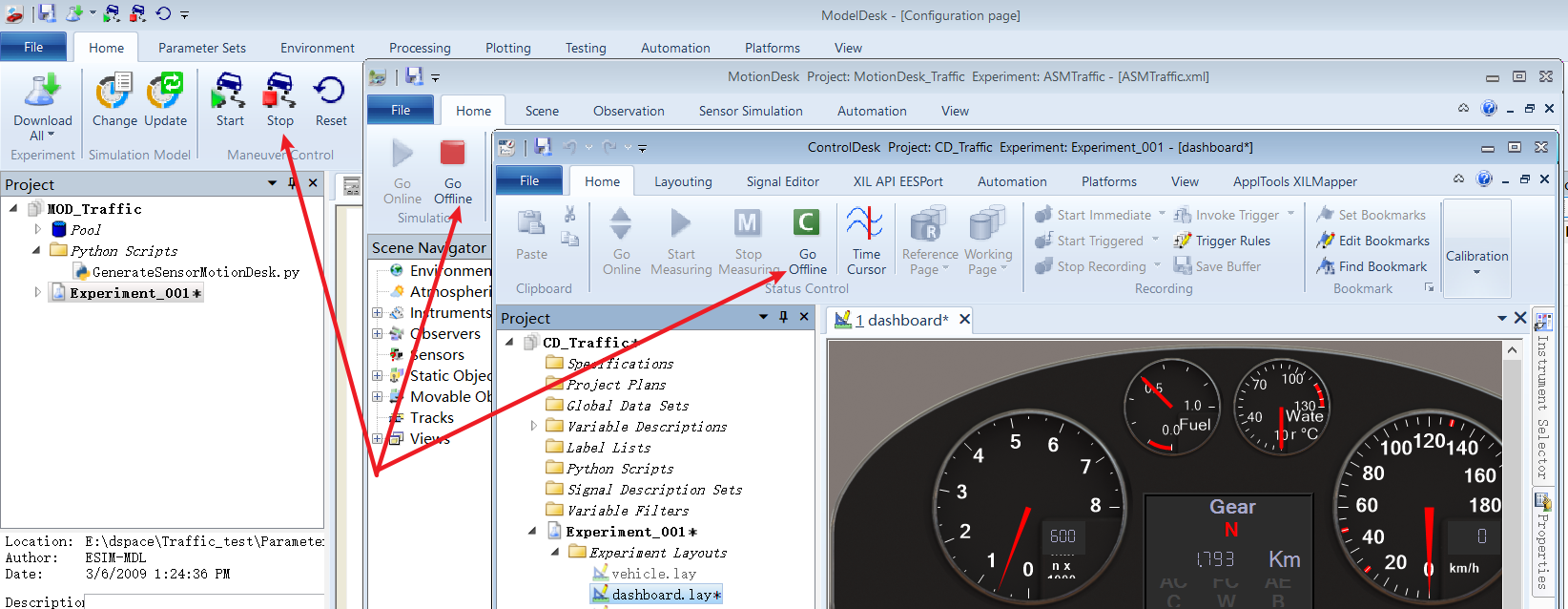Pin the ControlDesk Project panel
This screenshot has height=609, width=1568.
[783, 317]
